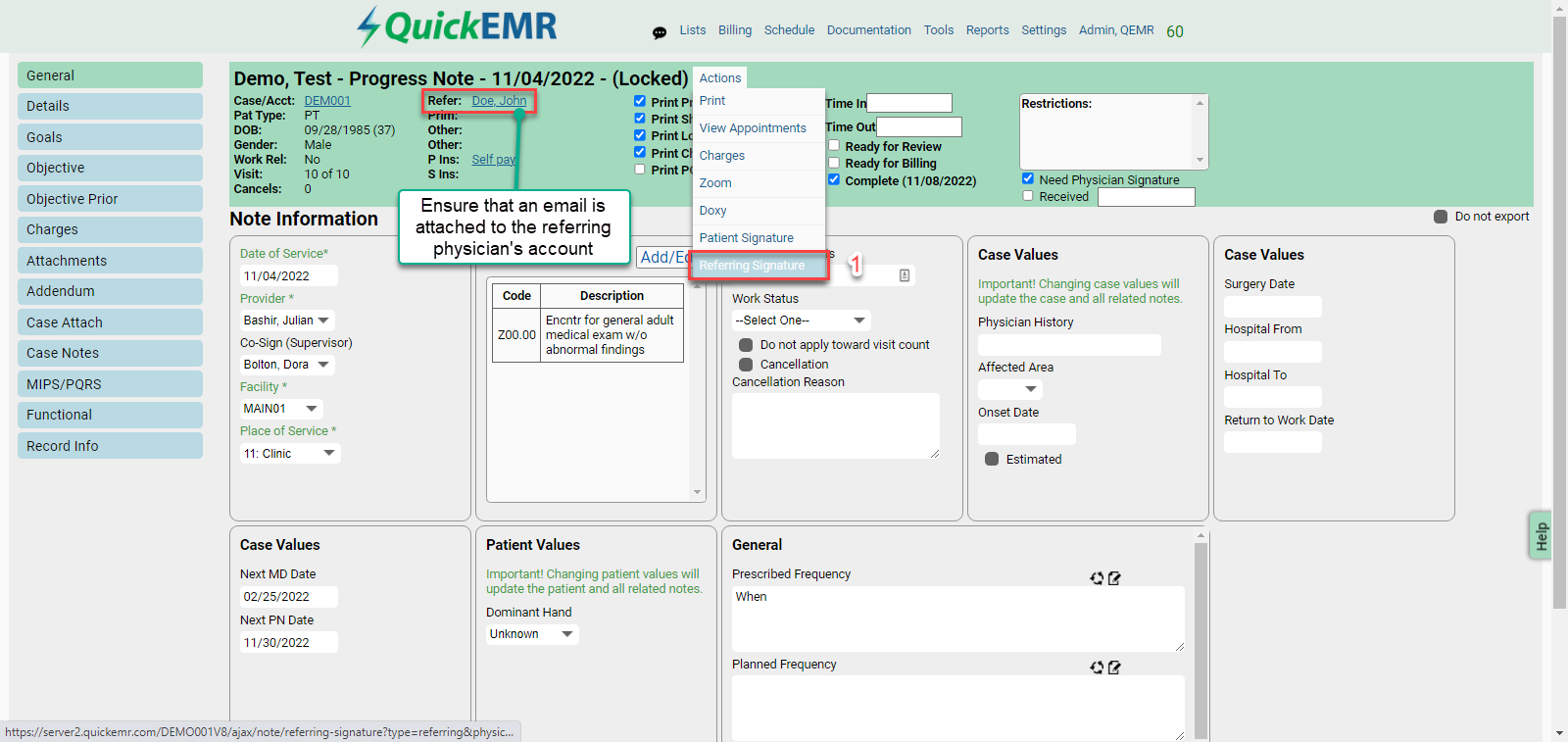Open Facility dropdown MAIN01

(x=281, y=409)
